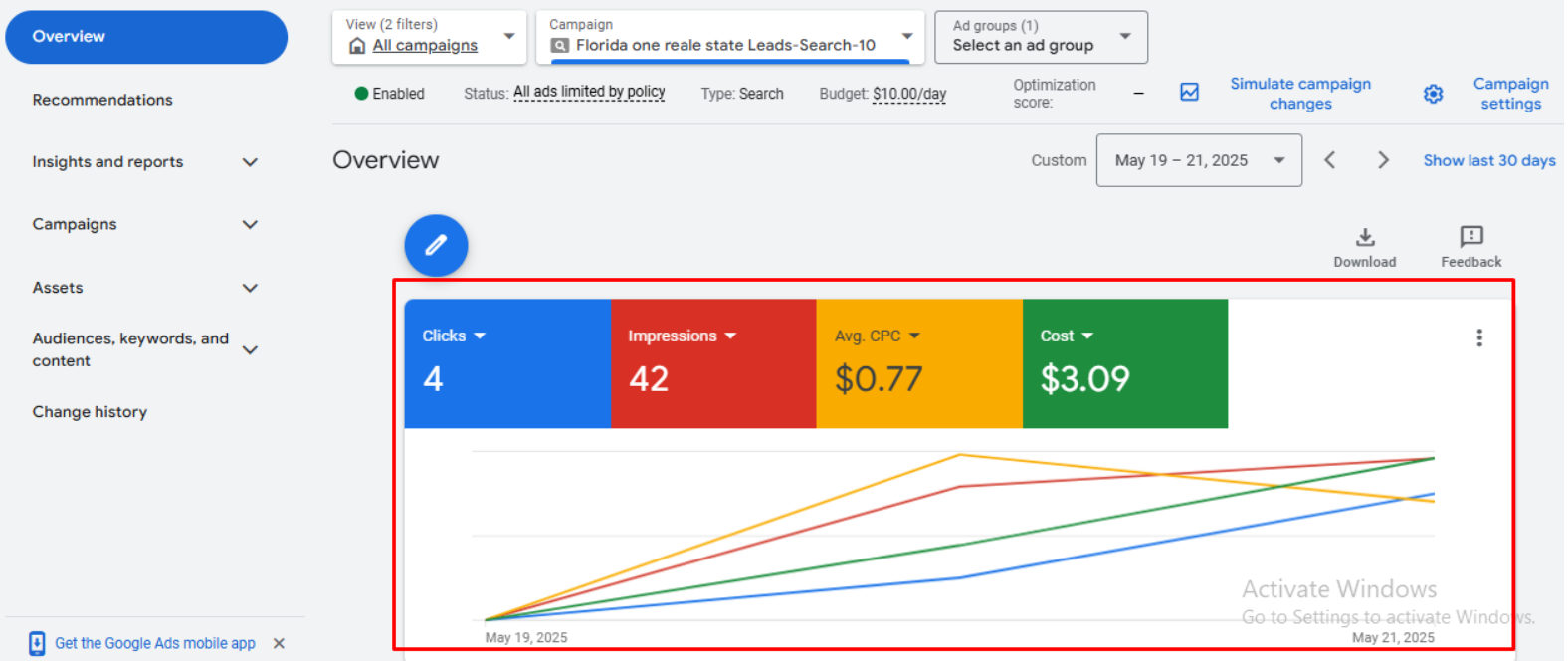The height and width of the screenshot is (671, 1568).
Task: Click the green Cost value $3.09
Action: pos(1085,379)
